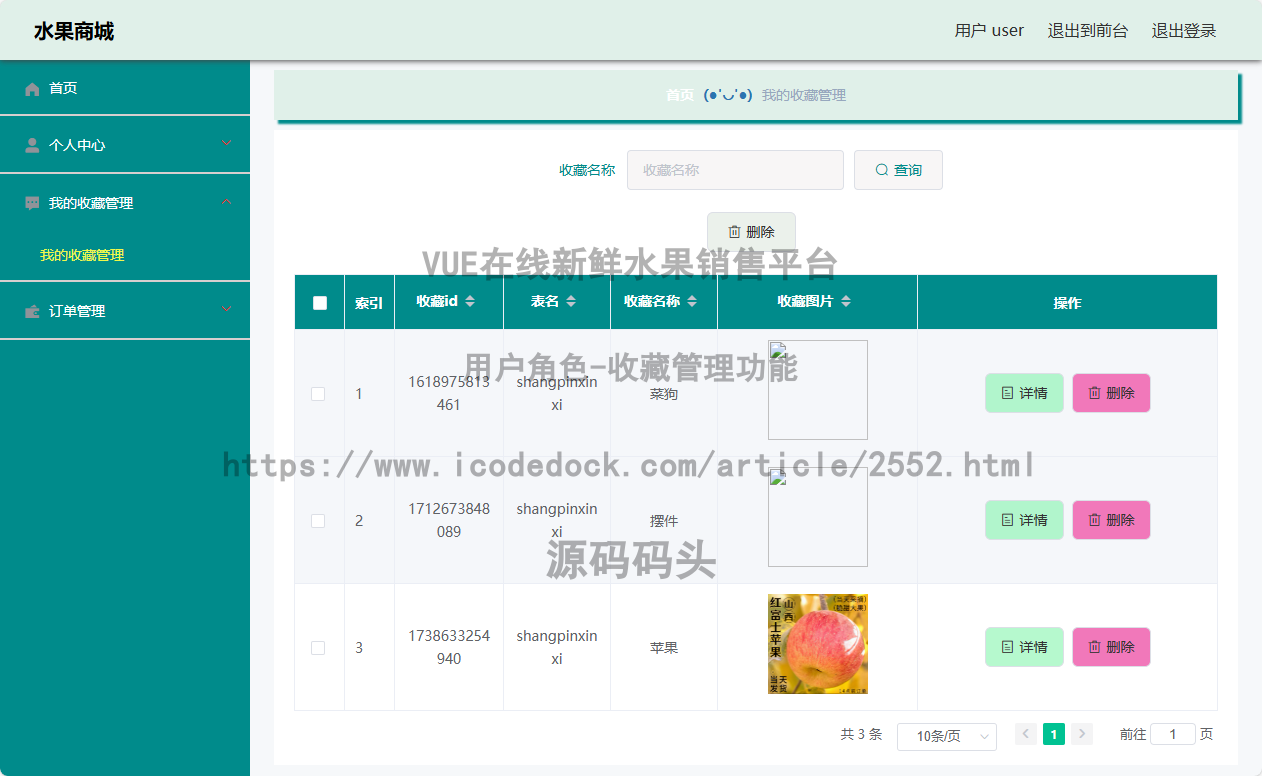The height and width of the screenshot is (776, 1262).
Task: Open 个人中心 sidebar menu
Action: (125, 145)
